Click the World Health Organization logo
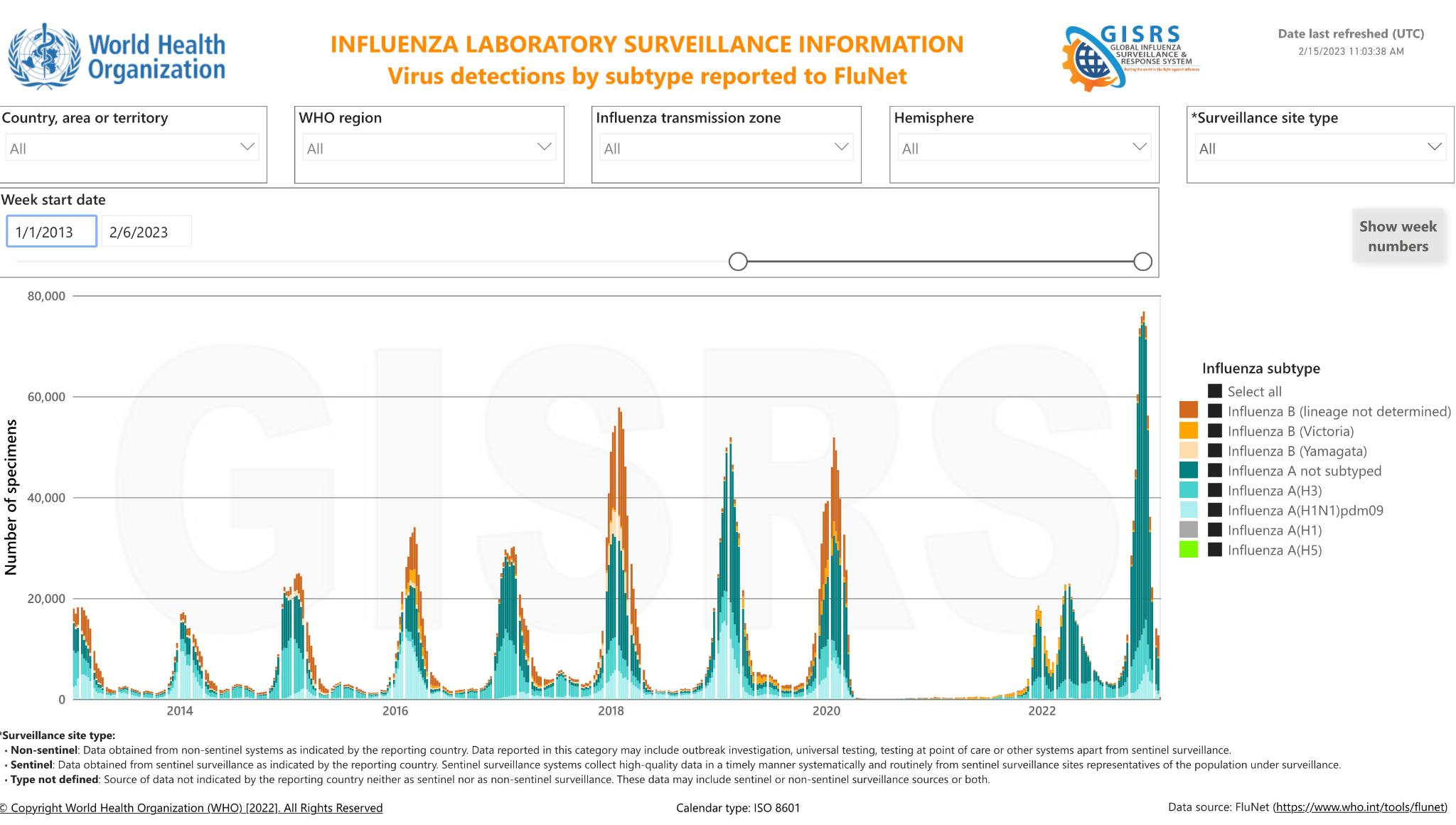Screen dimensions: 1456x825 [x=117, y=57]
